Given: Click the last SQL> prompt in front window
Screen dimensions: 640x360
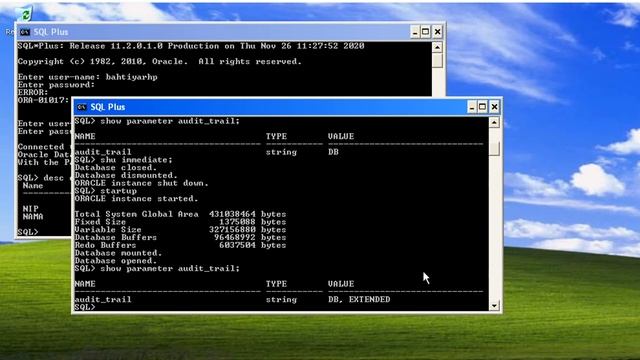Looking at the screenshot, I should click(x=84, y=307).
